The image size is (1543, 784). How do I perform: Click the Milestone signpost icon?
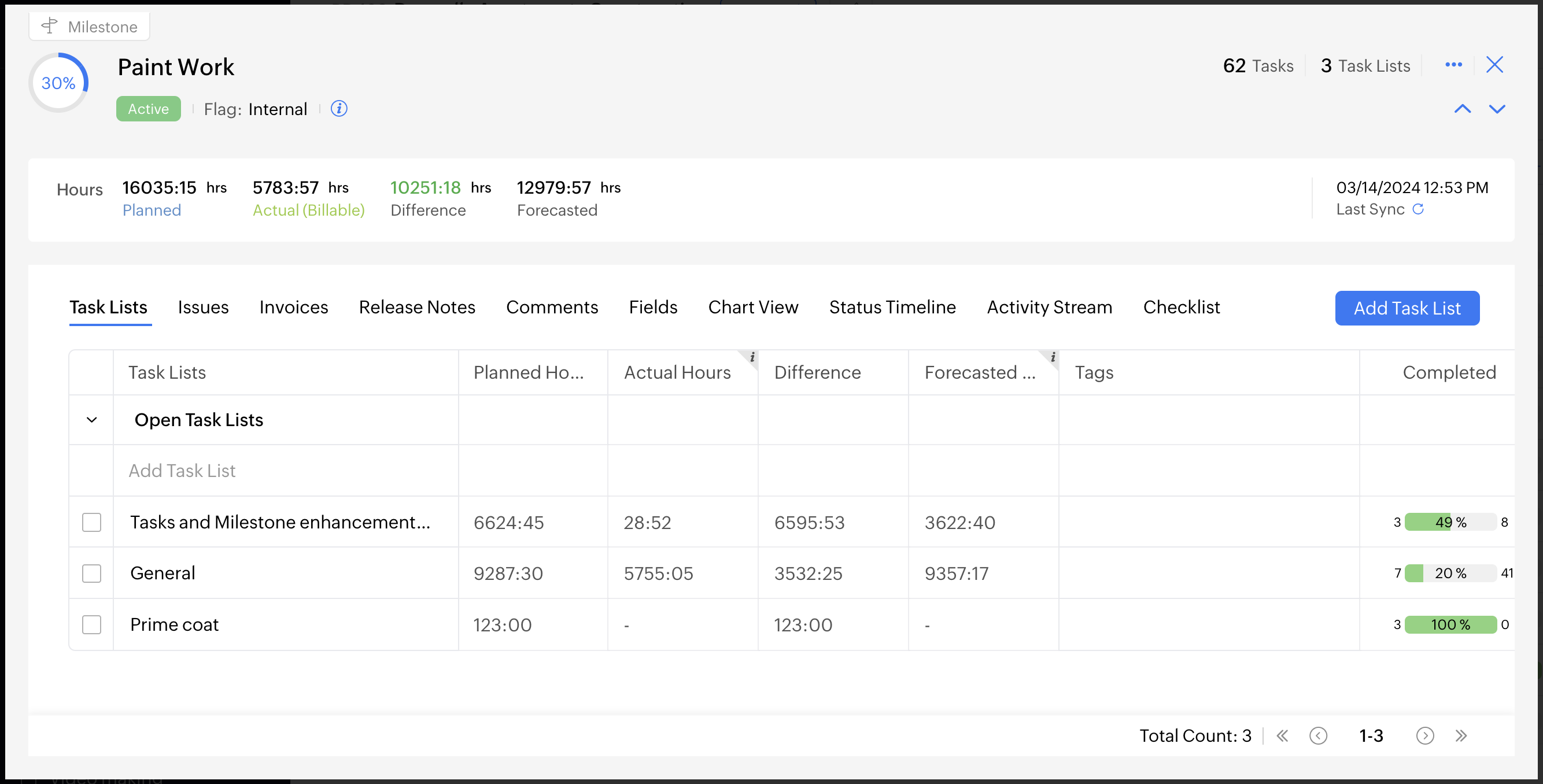pos(49,26)
